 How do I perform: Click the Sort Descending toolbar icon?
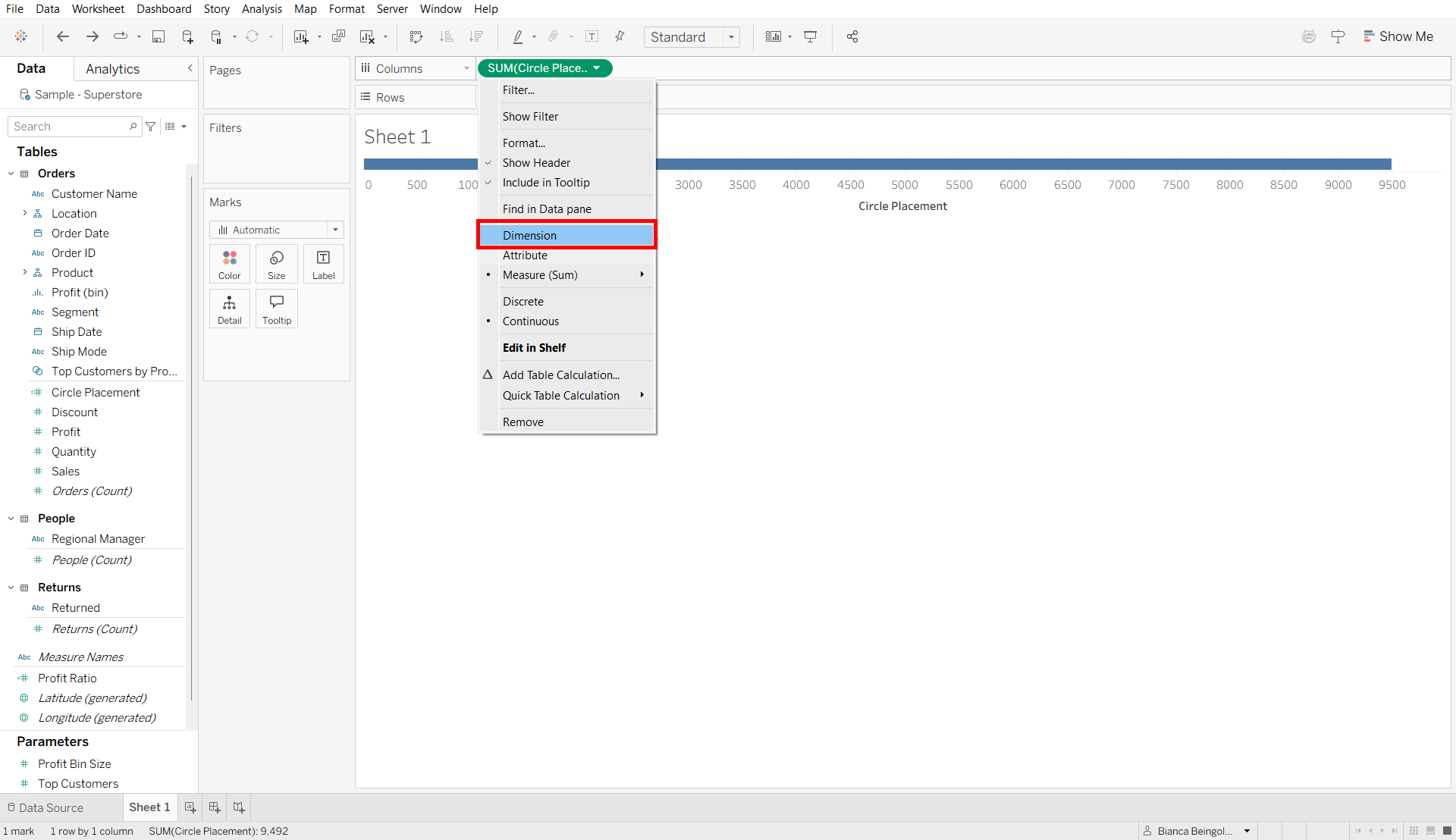point(476,36)
